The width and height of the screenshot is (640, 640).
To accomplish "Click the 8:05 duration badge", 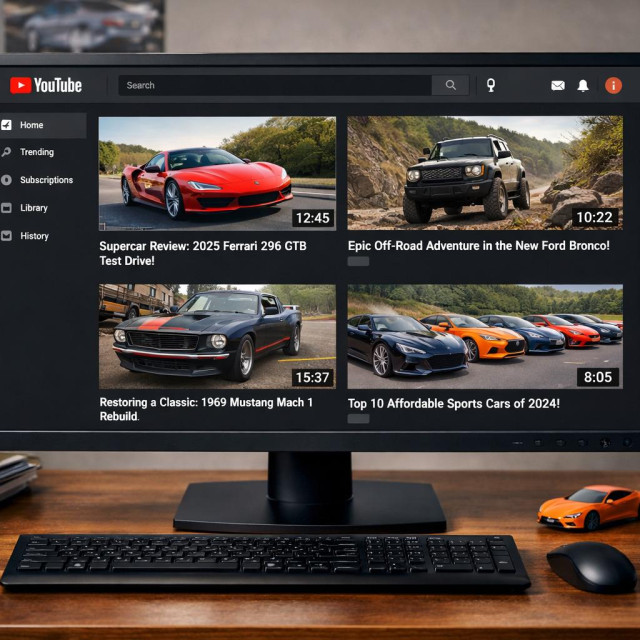I will pyautogui.click(x=598, y=377).
